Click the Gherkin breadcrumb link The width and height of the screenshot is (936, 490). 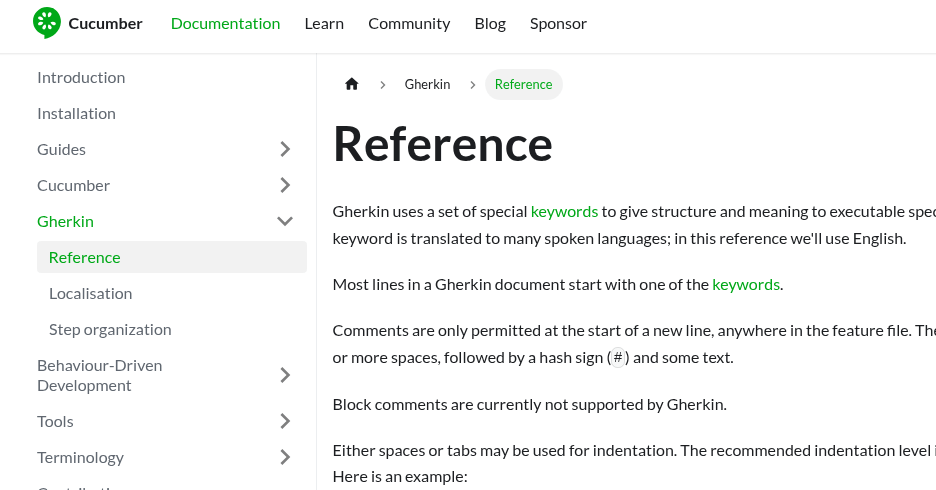click(x=427, y=84)
